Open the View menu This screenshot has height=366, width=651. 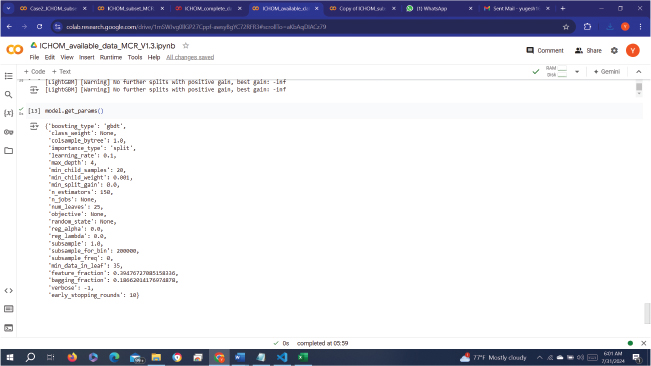[67, 57]
